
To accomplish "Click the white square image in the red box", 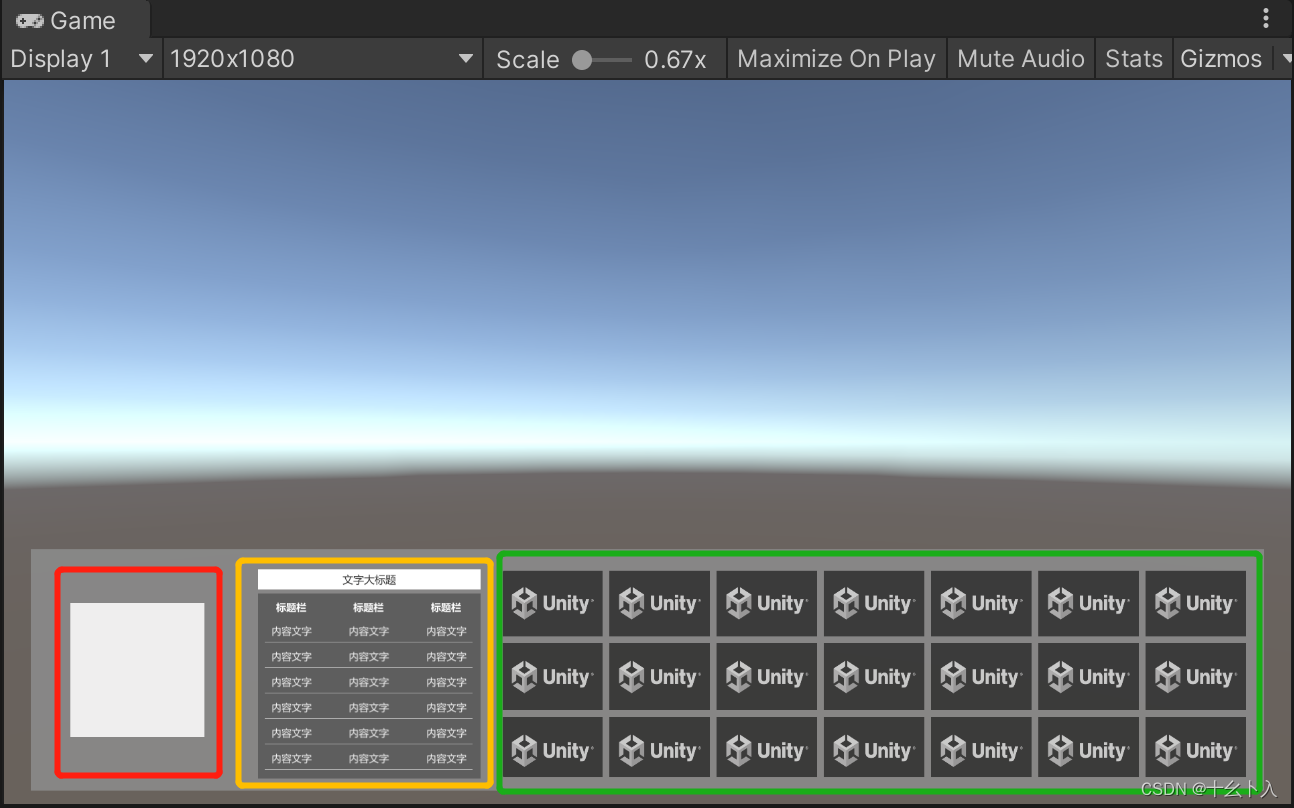I will tap(137, 670).
